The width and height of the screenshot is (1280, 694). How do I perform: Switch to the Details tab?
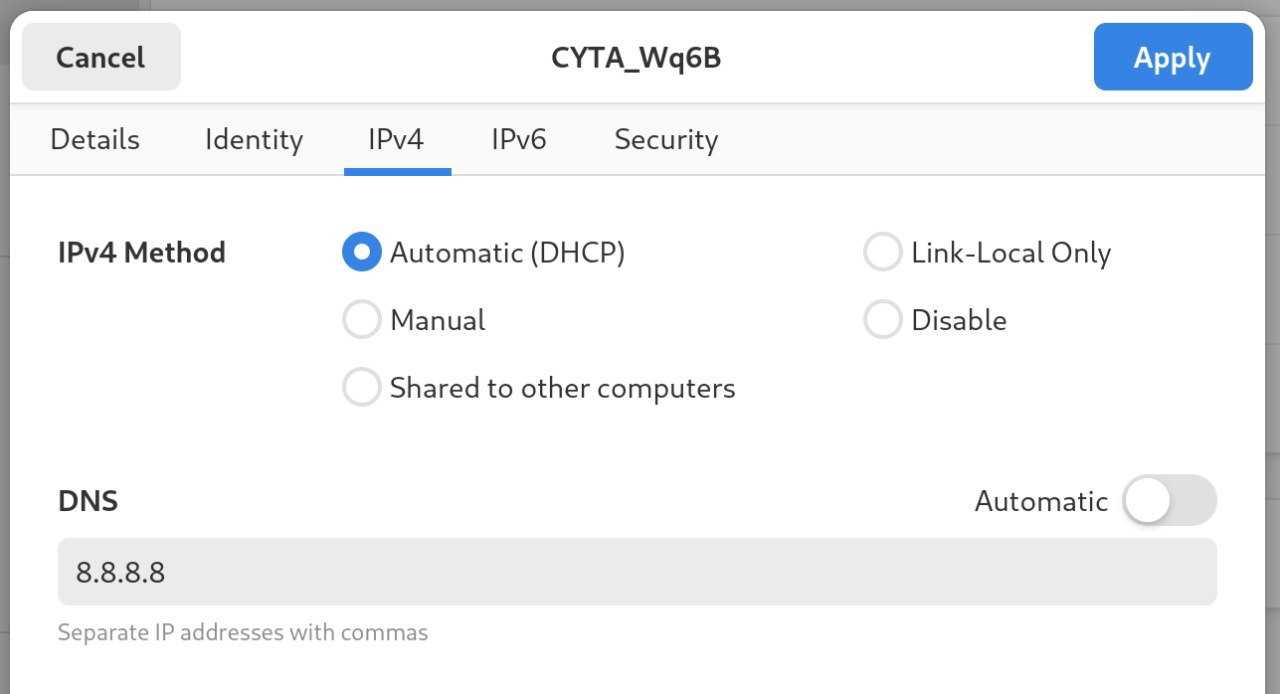(95, 140)
